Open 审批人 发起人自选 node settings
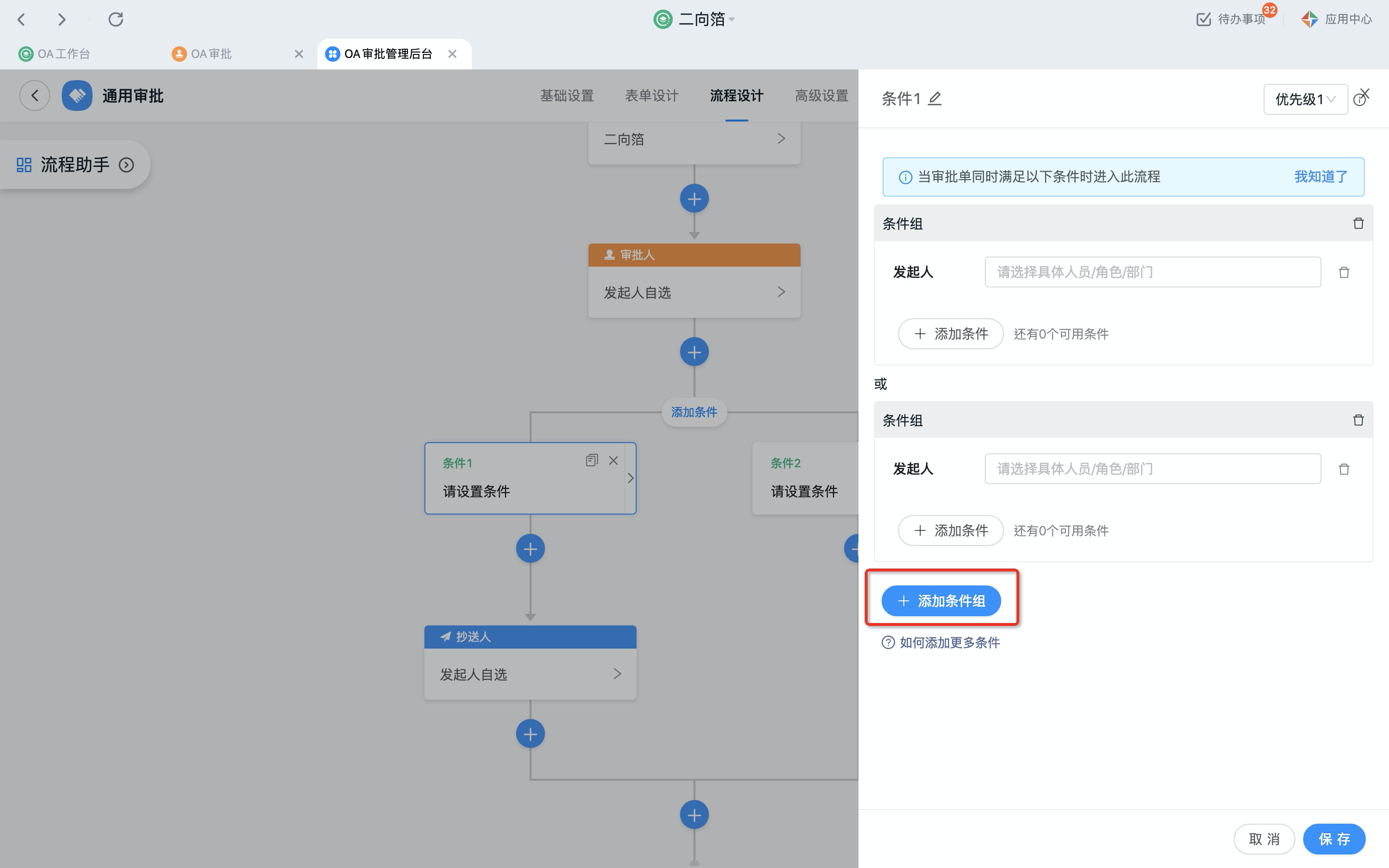This screenshot has width=1389, height=868. pos(694,292)
